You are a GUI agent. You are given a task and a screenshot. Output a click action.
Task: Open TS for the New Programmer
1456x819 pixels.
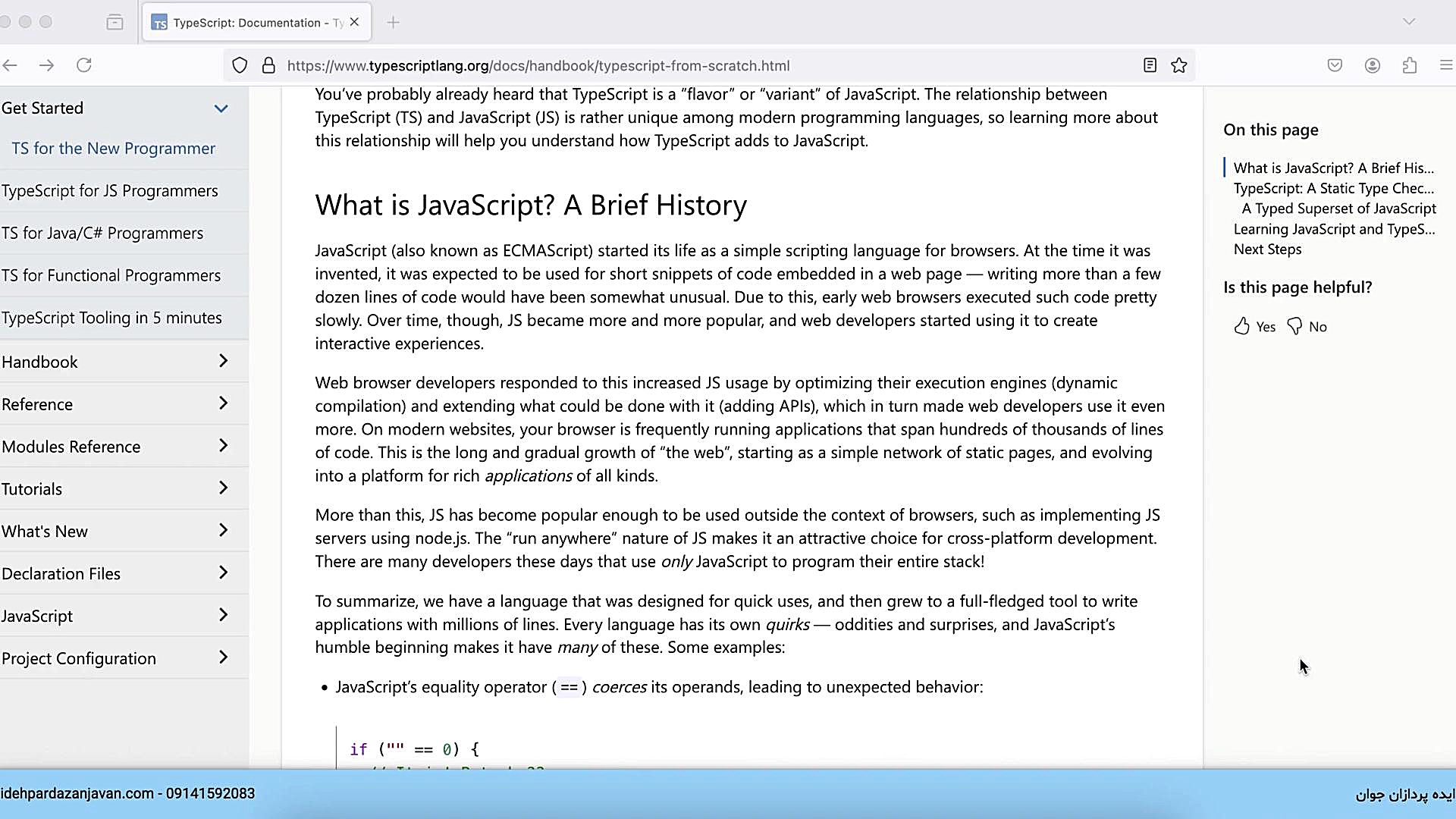pyautogui.click(x=114, y=149)
